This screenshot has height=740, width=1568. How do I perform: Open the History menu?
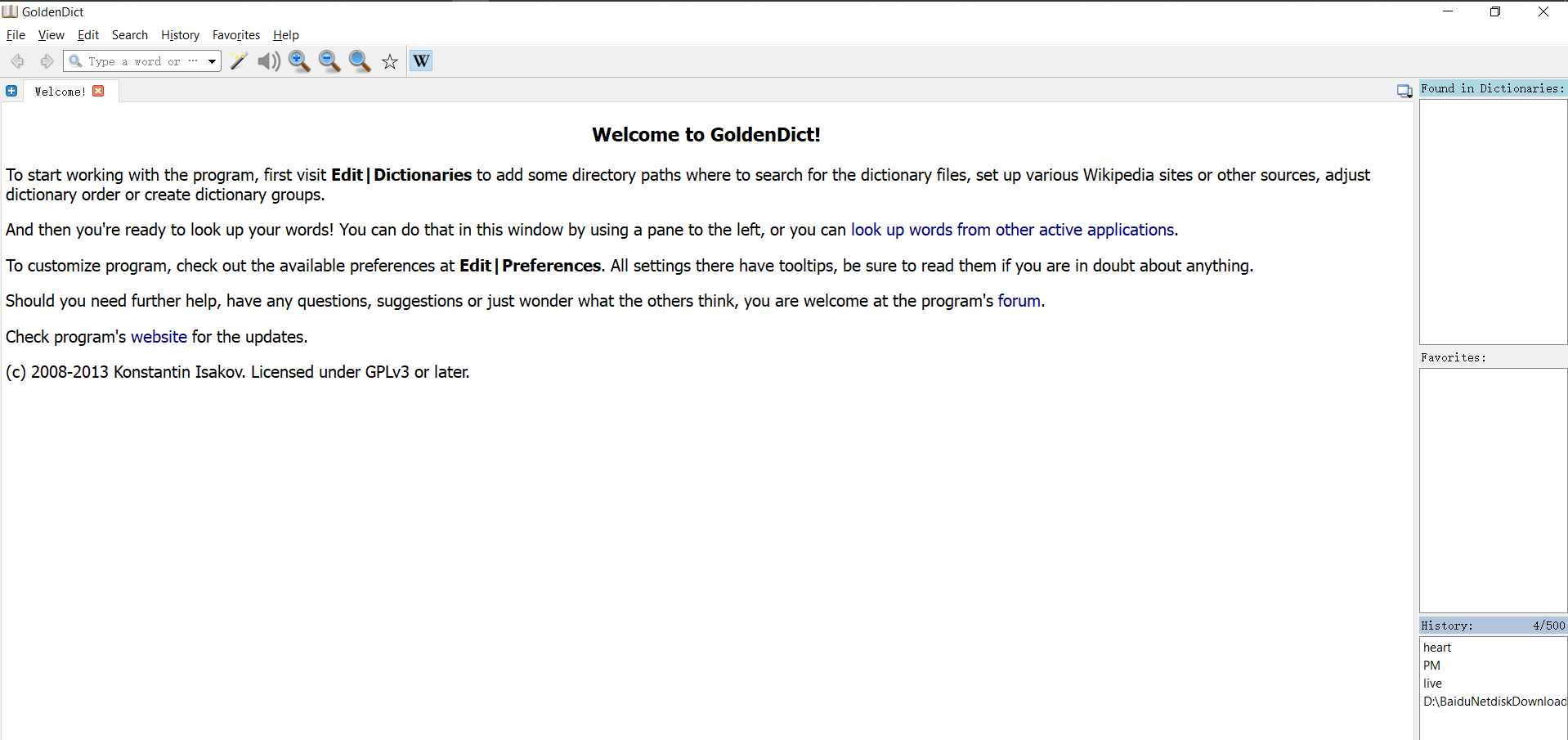[181, 35]
